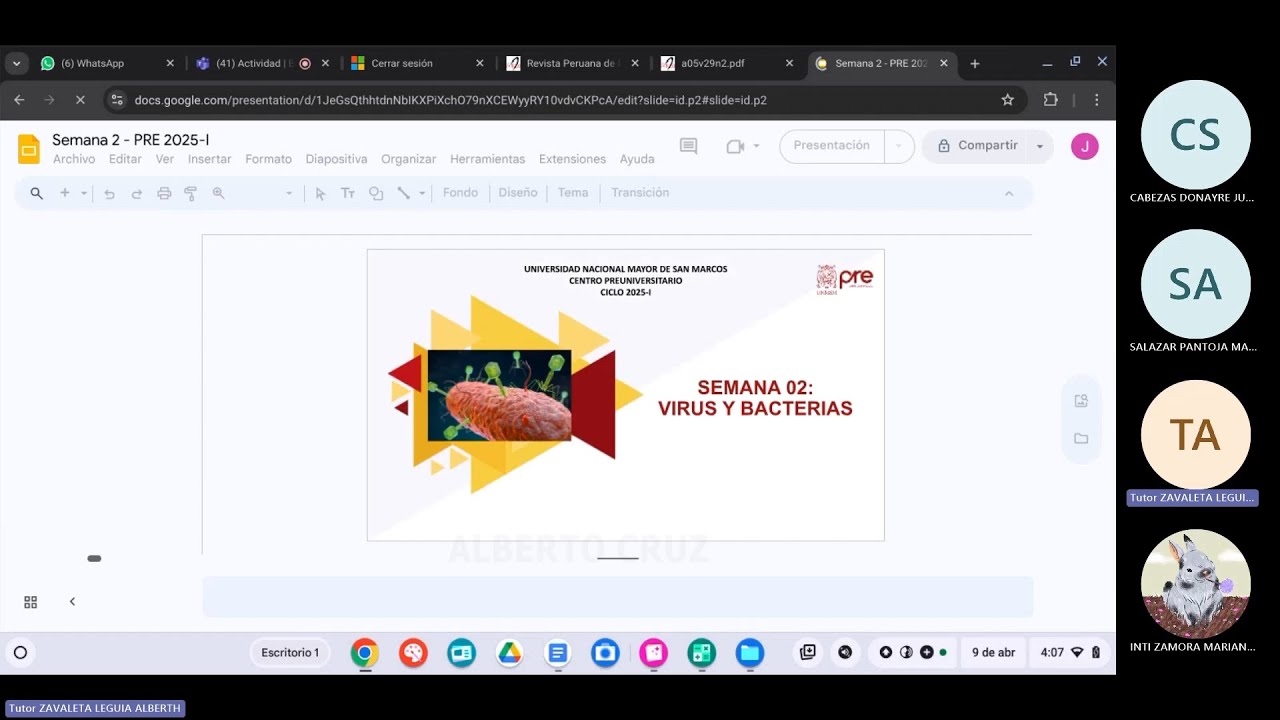The height and width of the screenshot is (720, 1280).
Task: Click the address bar URL
Action: tap(451, 100)
